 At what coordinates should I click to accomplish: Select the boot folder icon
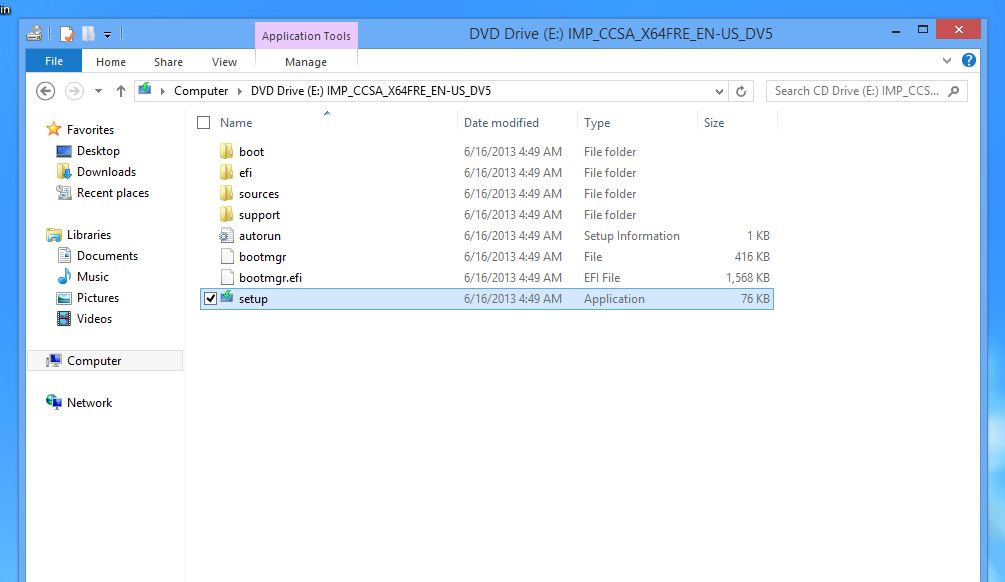[x=226, y=151]
